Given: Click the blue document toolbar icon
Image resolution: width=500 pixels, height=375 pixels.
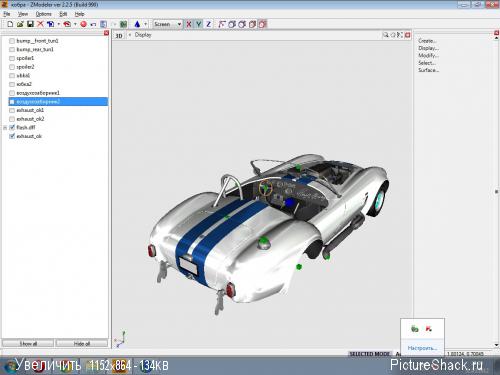Looking at the screenshot, I should coord(104,24).
